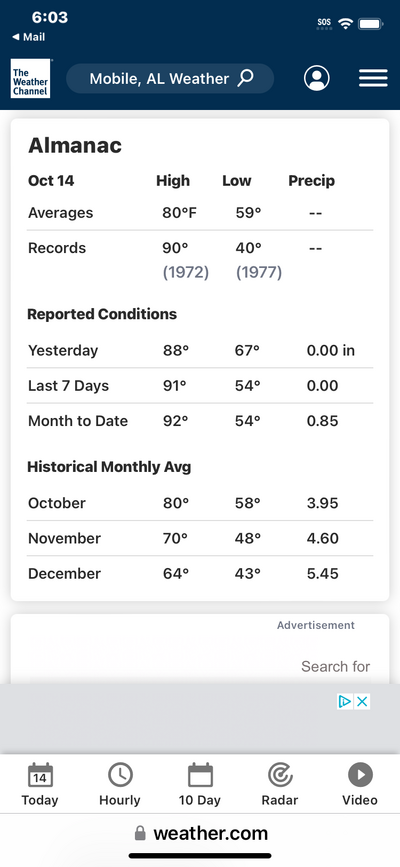Viewport: 400px width, 867px height.
Task: Tap the Mobile, AL Weather search field
Action: point(170,79)
